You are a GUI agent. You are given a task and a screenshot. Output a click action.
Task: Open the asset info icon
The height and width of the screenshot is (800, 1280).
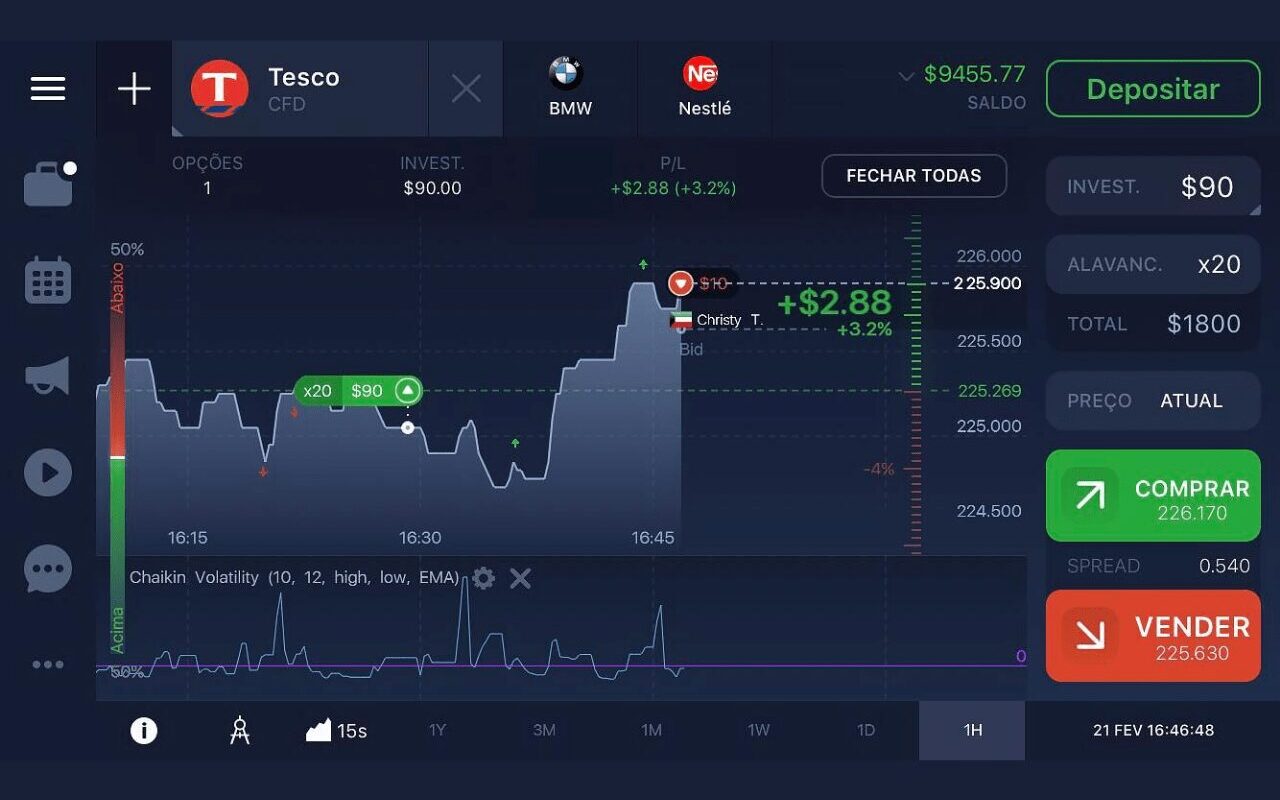(144, 731)
